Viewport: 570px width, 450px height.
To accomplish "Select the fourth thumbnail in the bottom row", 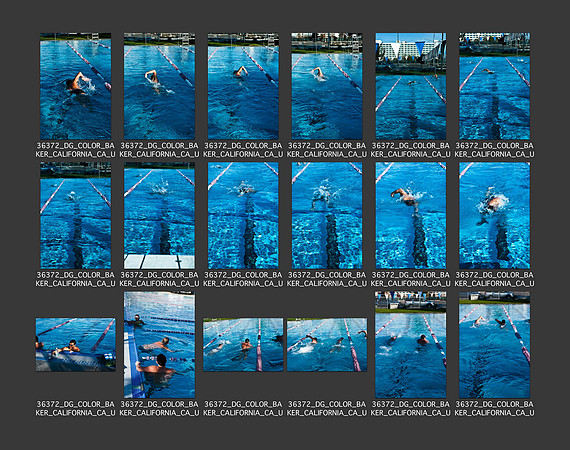I will 327,345.
